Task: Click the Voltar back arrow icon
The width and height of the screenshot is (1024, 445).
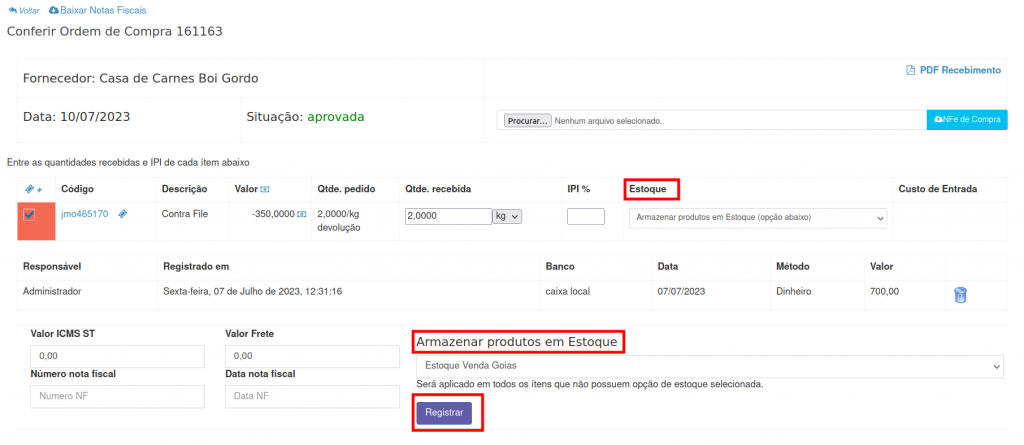Action: (x=12, y=10)
